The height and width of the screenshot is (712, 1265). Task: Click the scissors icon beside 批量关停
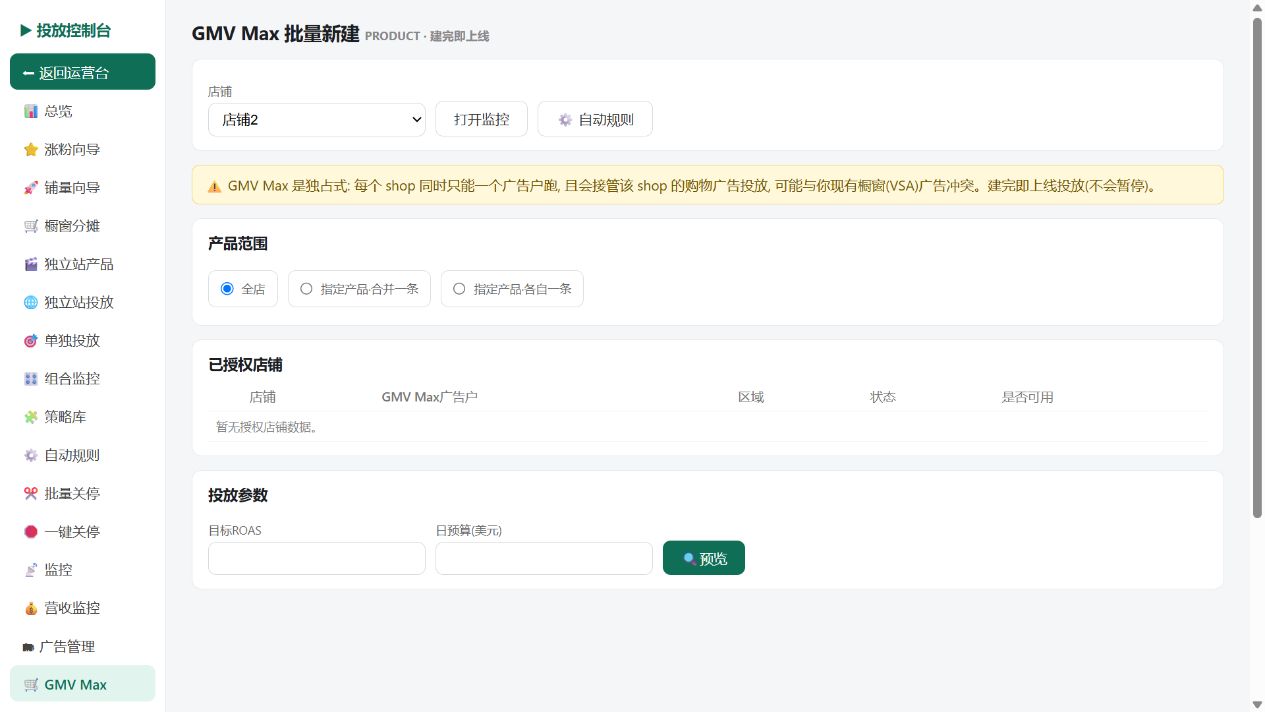click(30, 493)
